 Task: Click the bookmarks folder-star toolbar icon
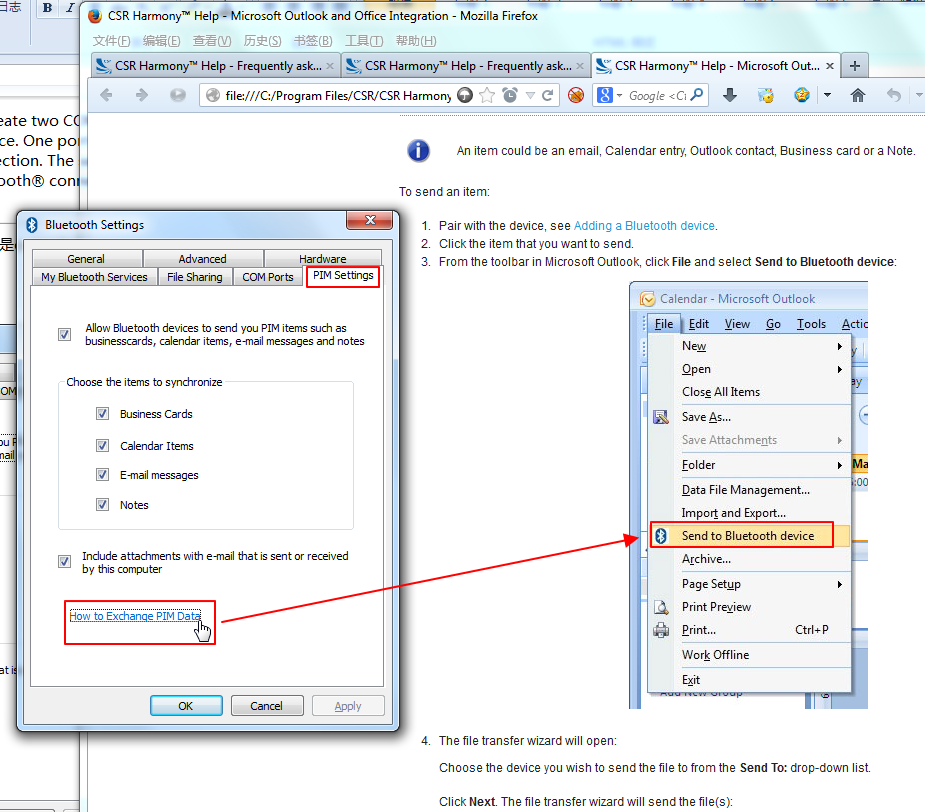click(765, 95)
